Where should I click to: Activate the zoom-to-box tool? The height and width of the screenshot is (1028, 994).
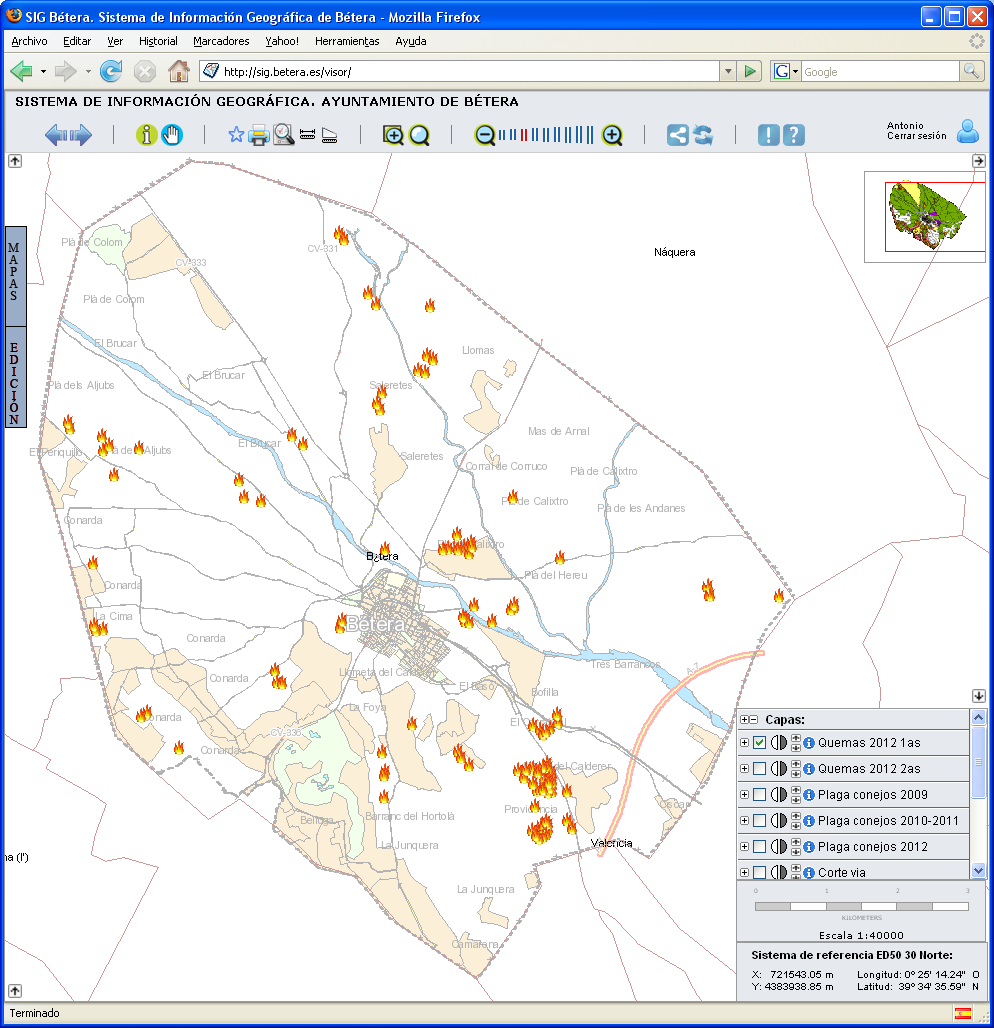point(393,135)
